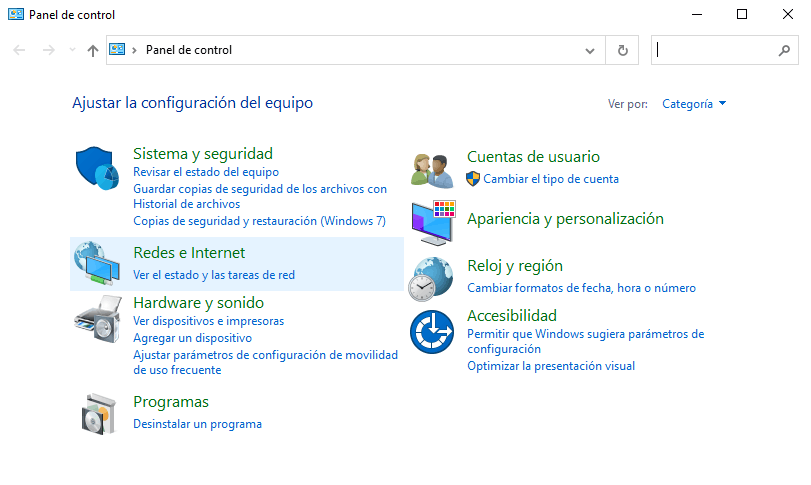811x485 pixels.
Task: Open Apariencia y personalización category
Action: (565, 219)
